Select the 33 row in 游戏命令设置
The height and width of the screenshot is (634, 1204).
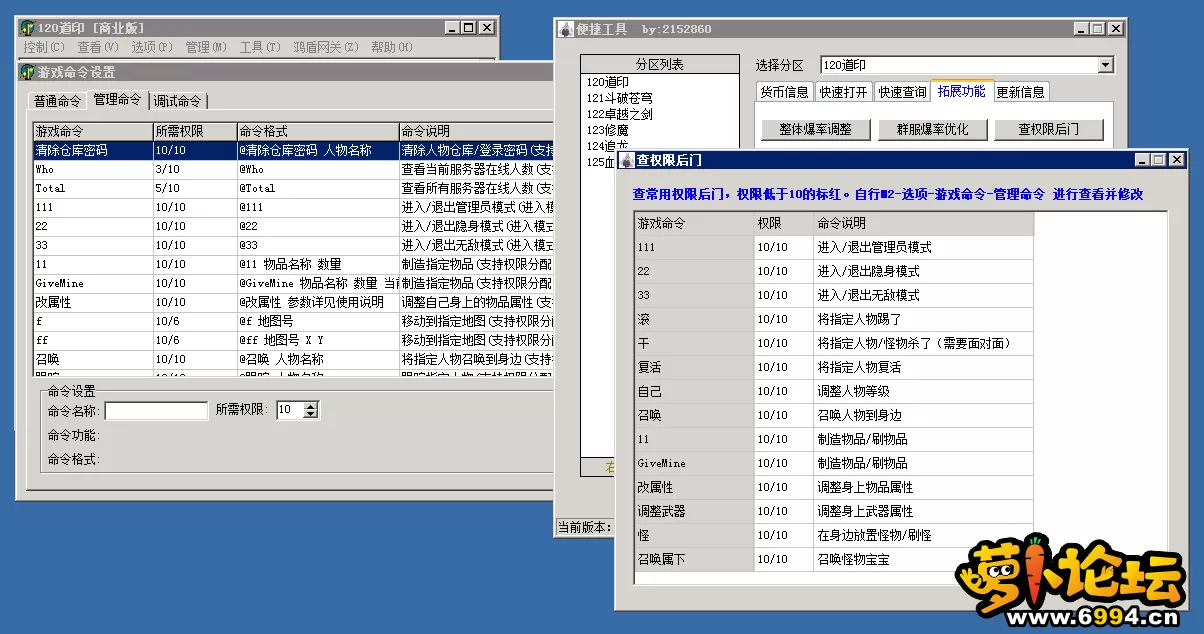point(292,245)
